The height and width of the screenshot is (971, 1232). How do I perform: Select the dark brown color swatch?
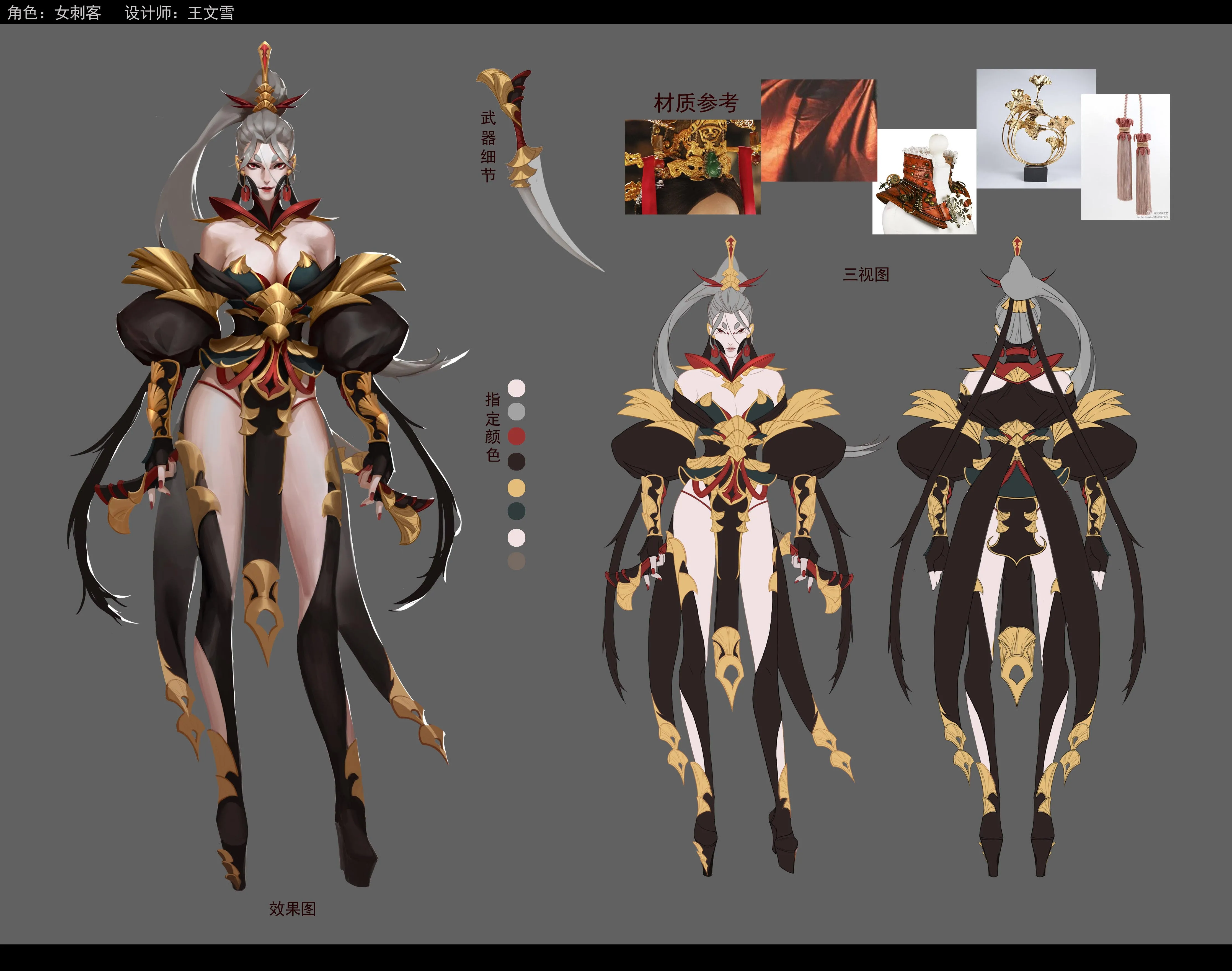click(516, 461)
